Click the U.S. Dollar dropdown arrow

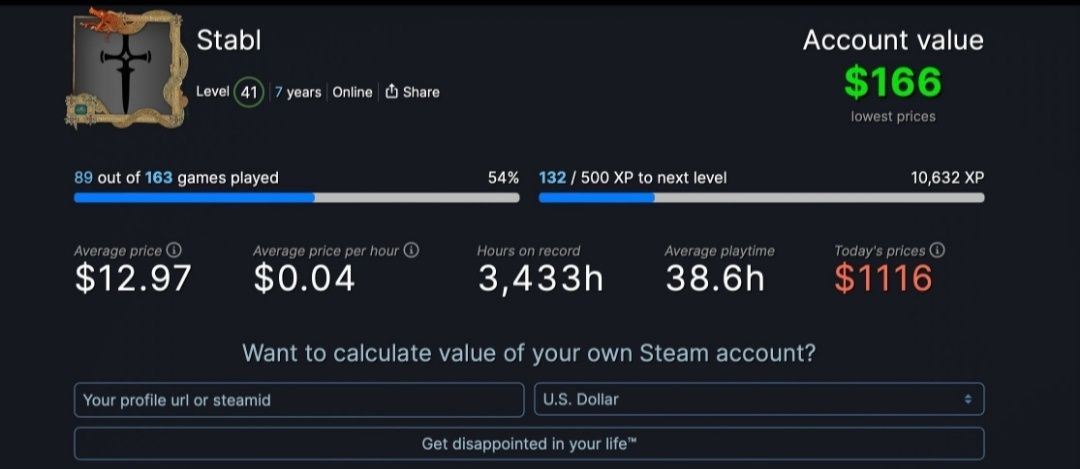tap(968, 399)
